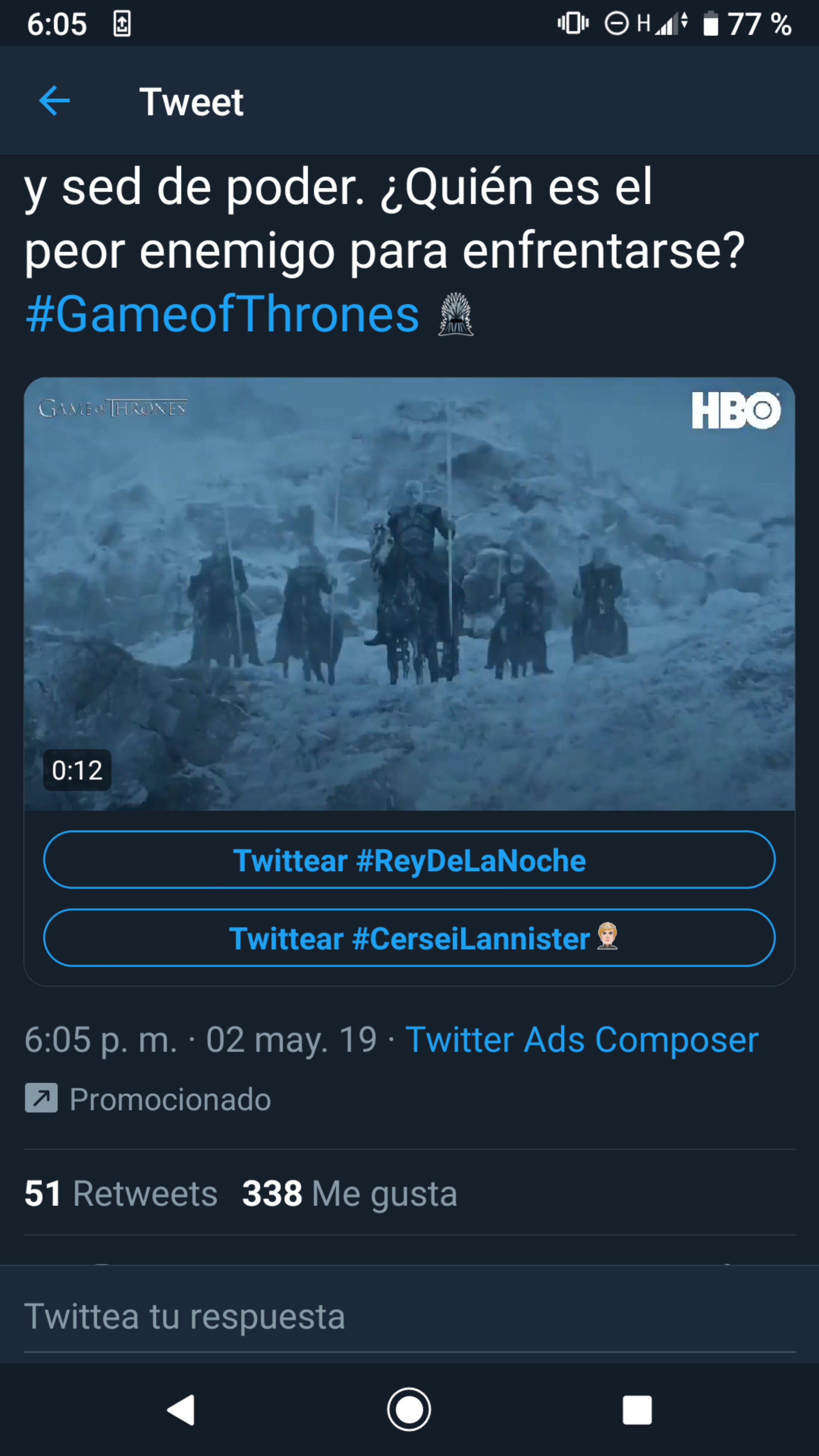This screenshot has width=819, height=1456.
Task: Open recent apps with square button
Action: pyautogui.click(x=637, y=1410)
